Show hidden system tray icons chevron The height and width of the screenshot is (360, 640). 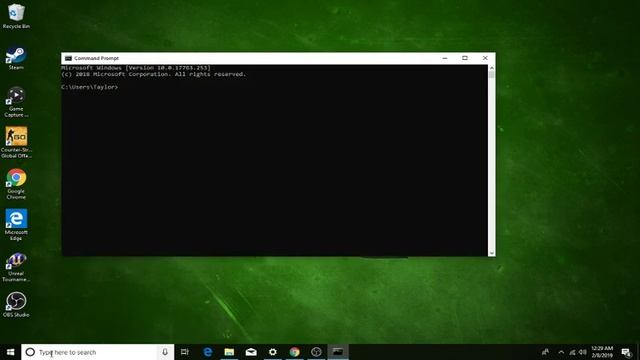(x=561, y=352)
